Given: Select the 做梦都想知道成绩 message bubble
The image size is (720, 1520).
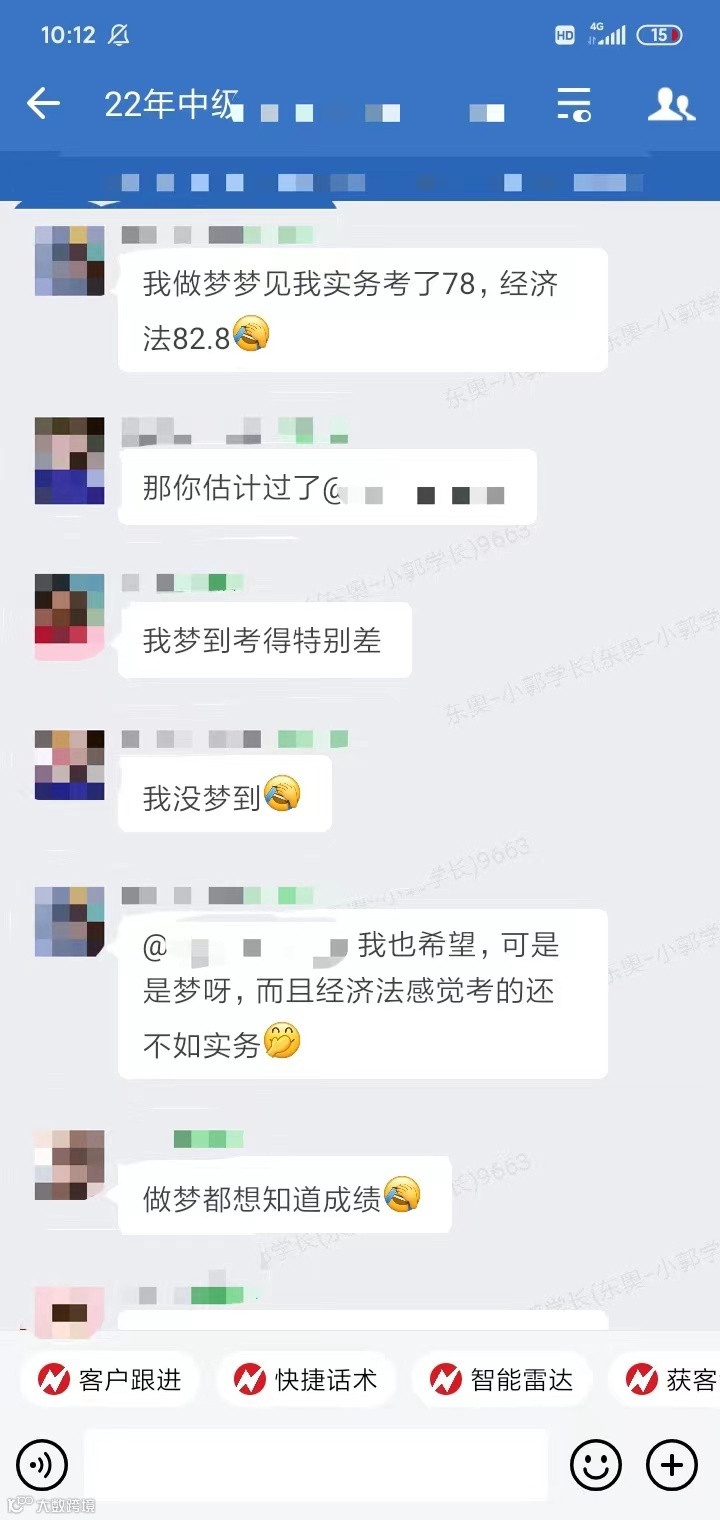Looking at the screenshot, I should tap(285, 1196).
